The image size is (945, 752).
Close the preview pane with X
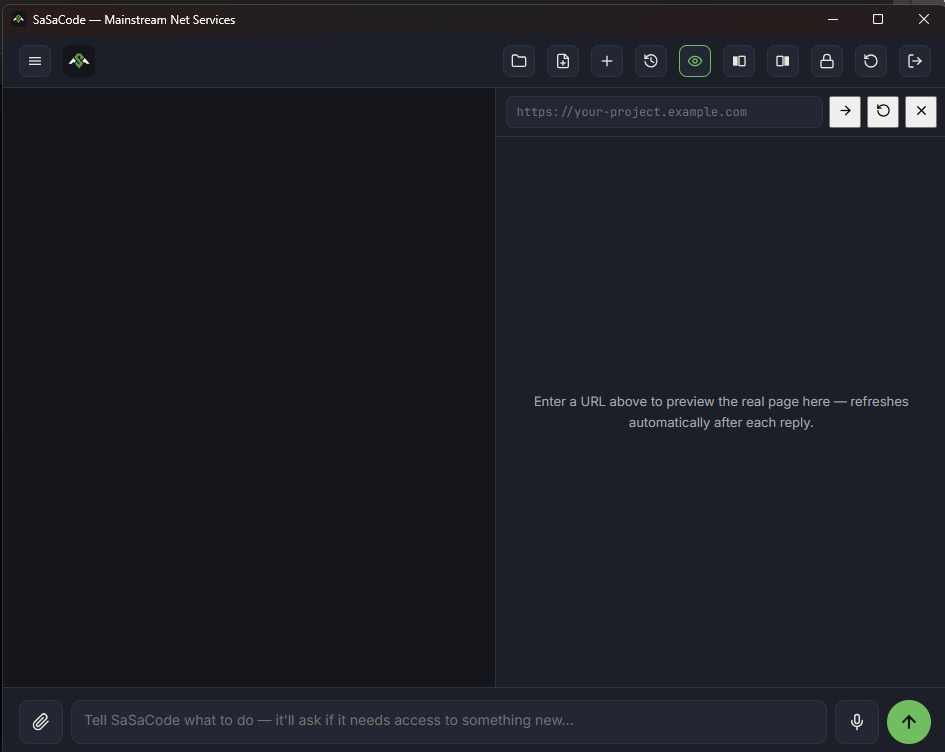(921, 111)
